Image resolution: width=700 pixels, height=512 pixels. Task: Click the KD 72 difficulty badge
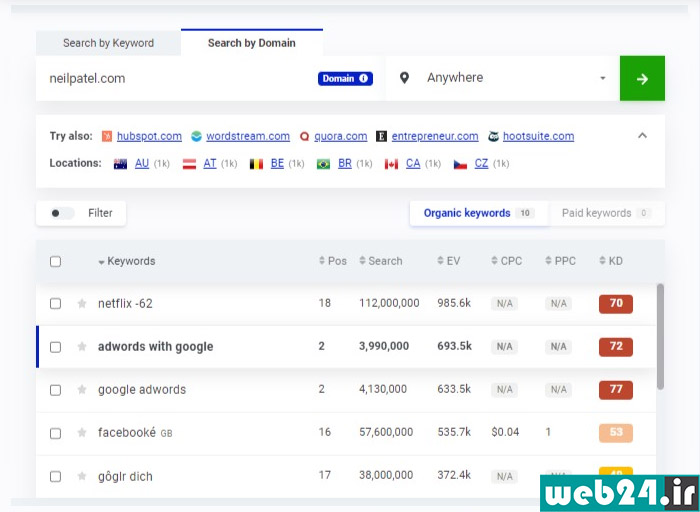616,347
